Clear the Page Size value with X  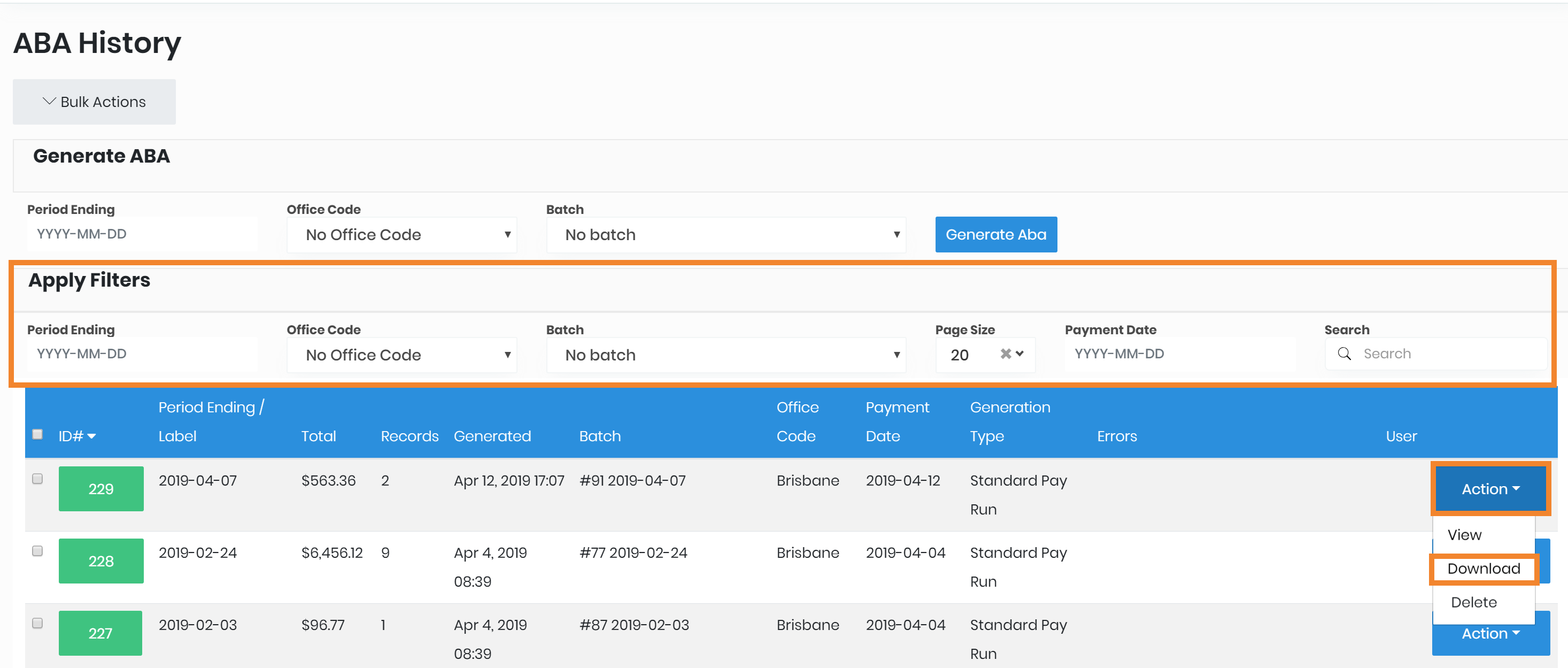[1005, 354]
